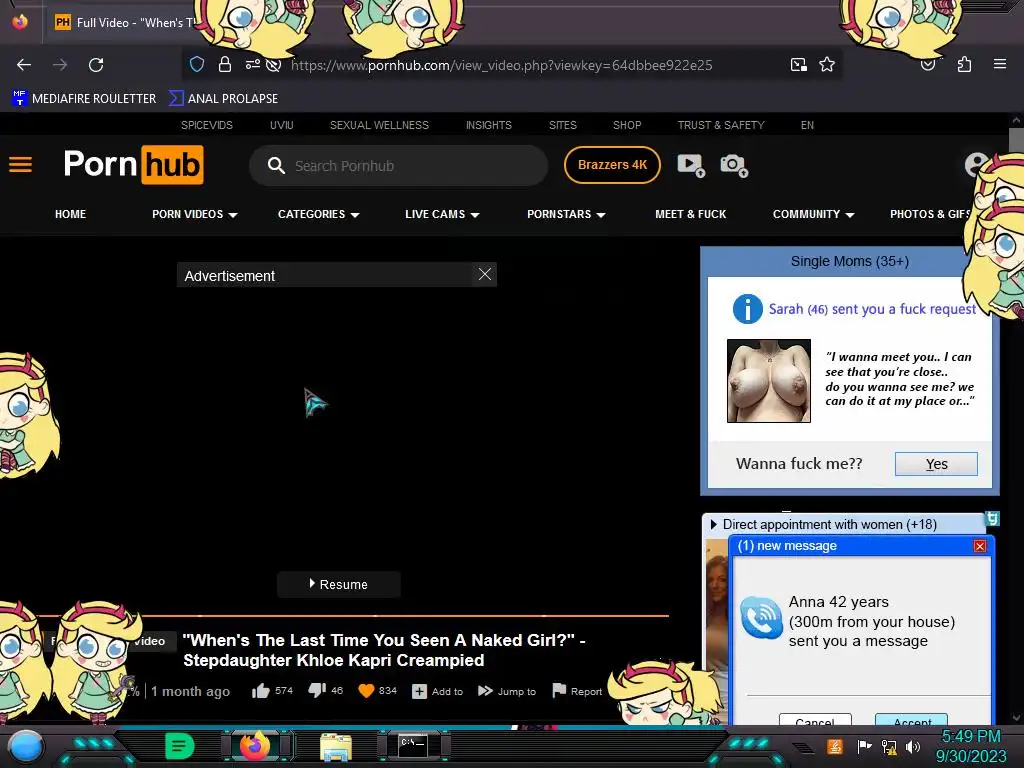Select the Full Video browser tab

pos(124,22)
